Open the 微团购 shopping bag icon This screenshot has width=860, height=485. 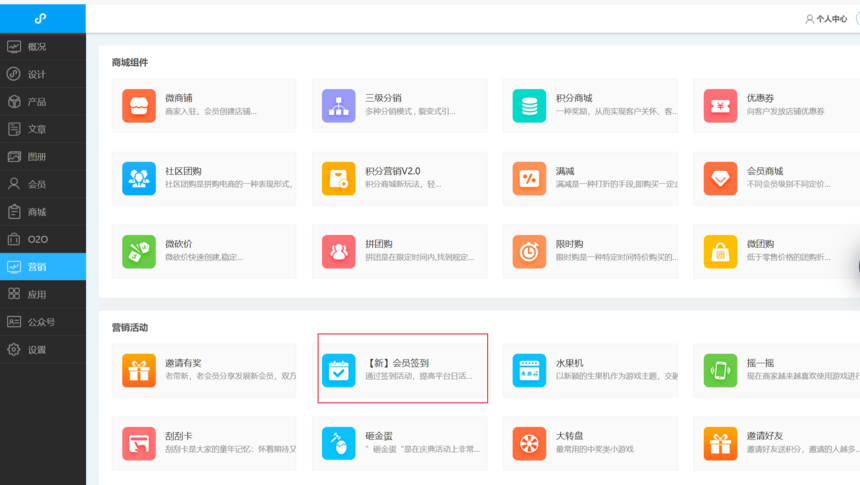coord(720,251)
